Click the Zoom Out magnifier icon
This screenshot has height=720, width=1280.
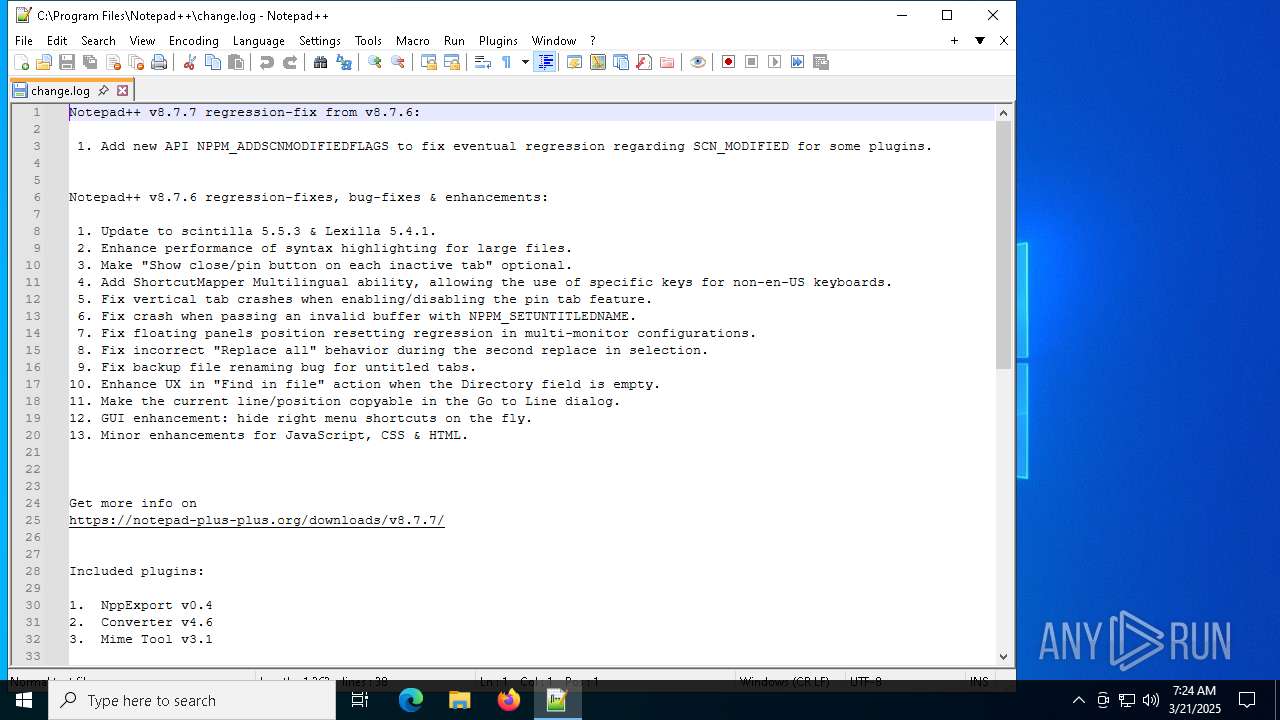click(398, 62)
